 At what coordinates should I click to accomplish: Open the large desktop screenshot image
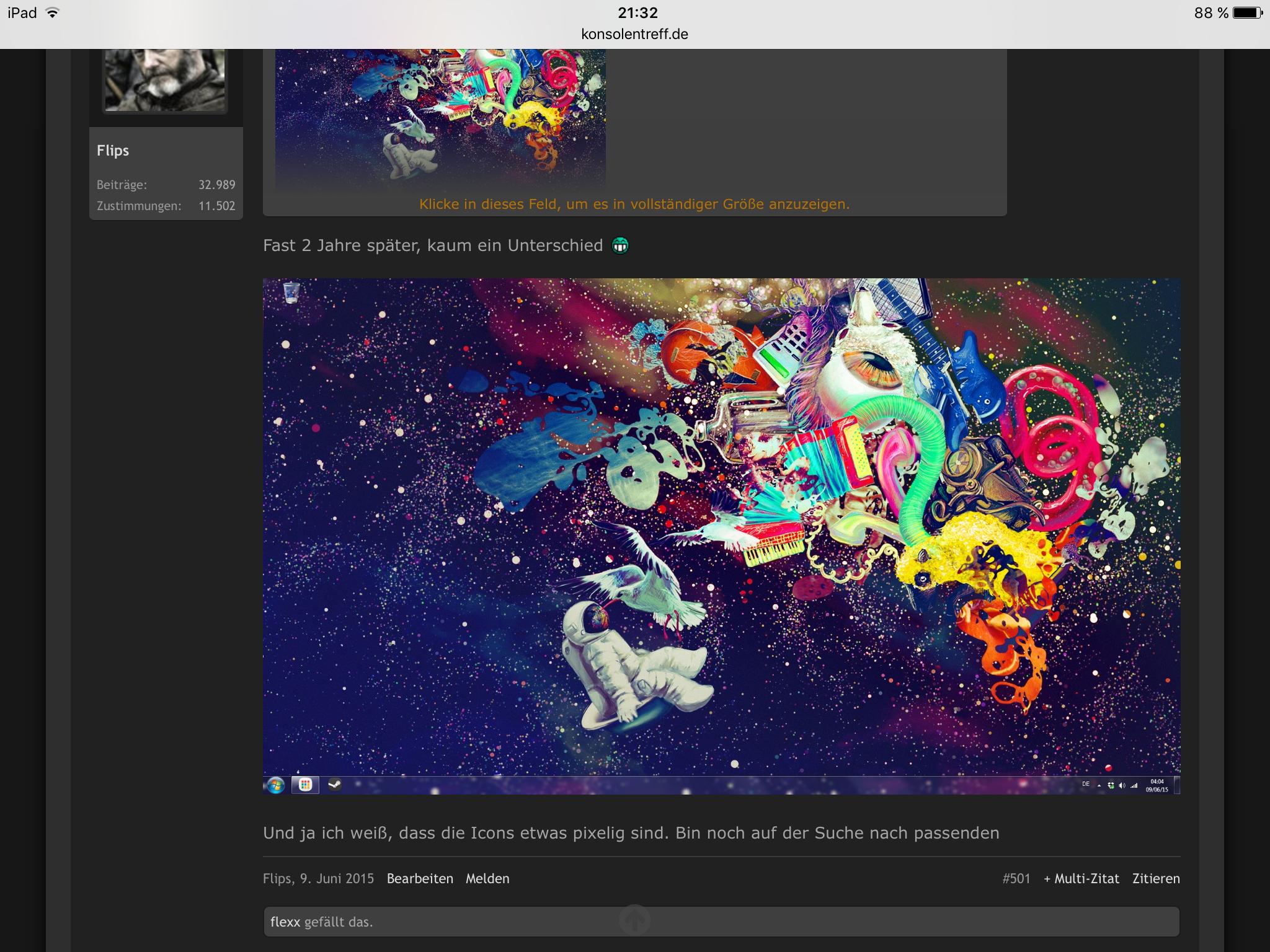pos(721,536)
